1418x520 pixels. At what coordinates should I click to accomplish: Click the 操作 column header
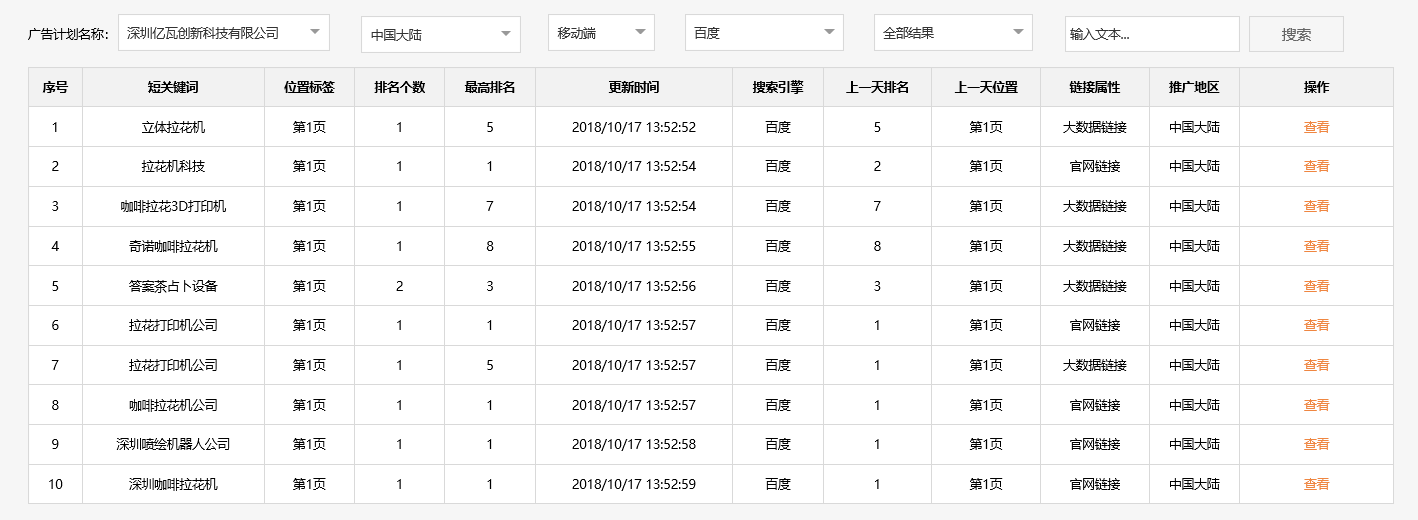[x=1316, y=87]
